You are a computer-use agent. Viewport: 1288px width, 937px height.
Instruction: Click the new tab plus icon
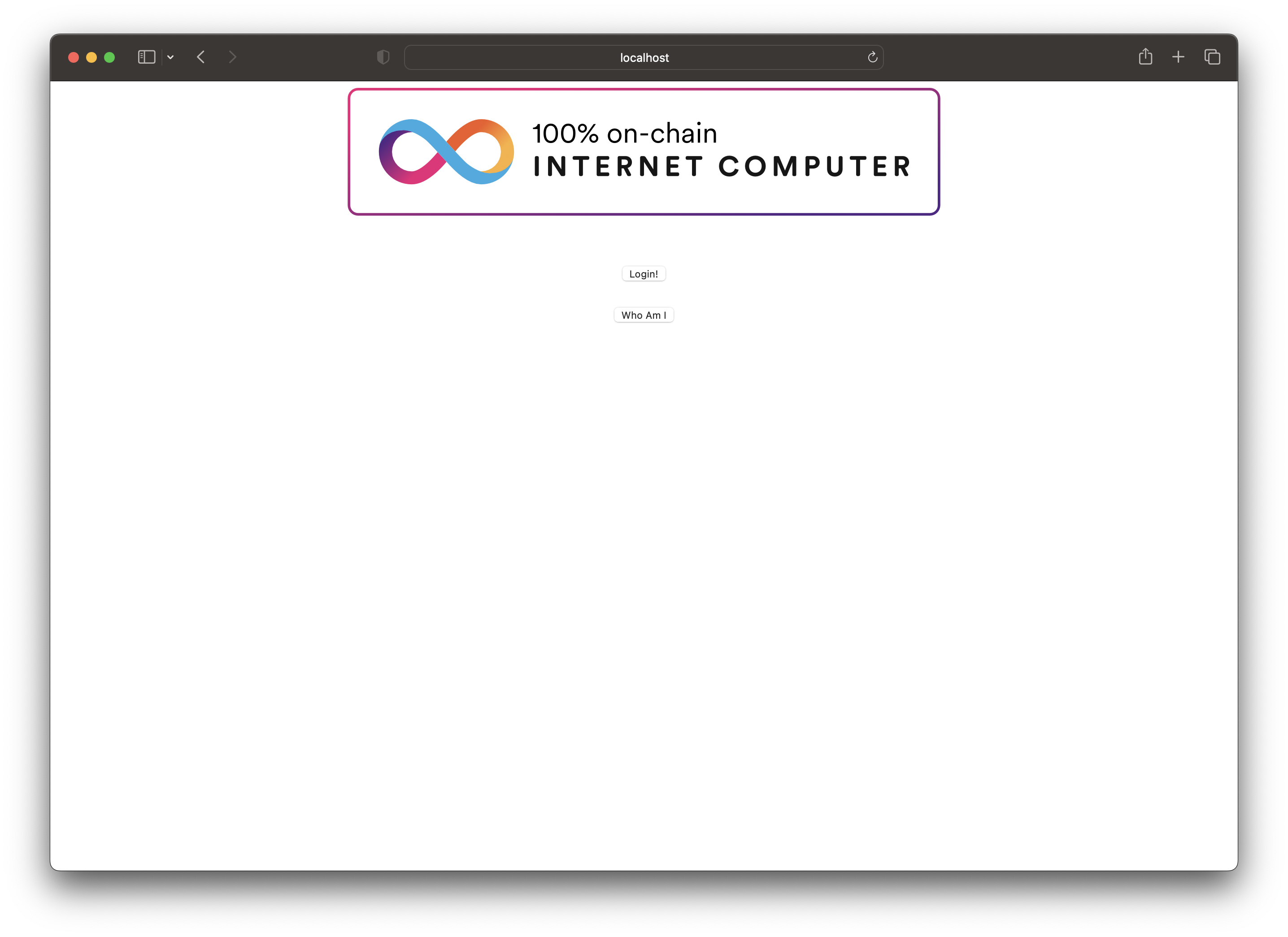pyautogui.click(x=1179, y=57)
